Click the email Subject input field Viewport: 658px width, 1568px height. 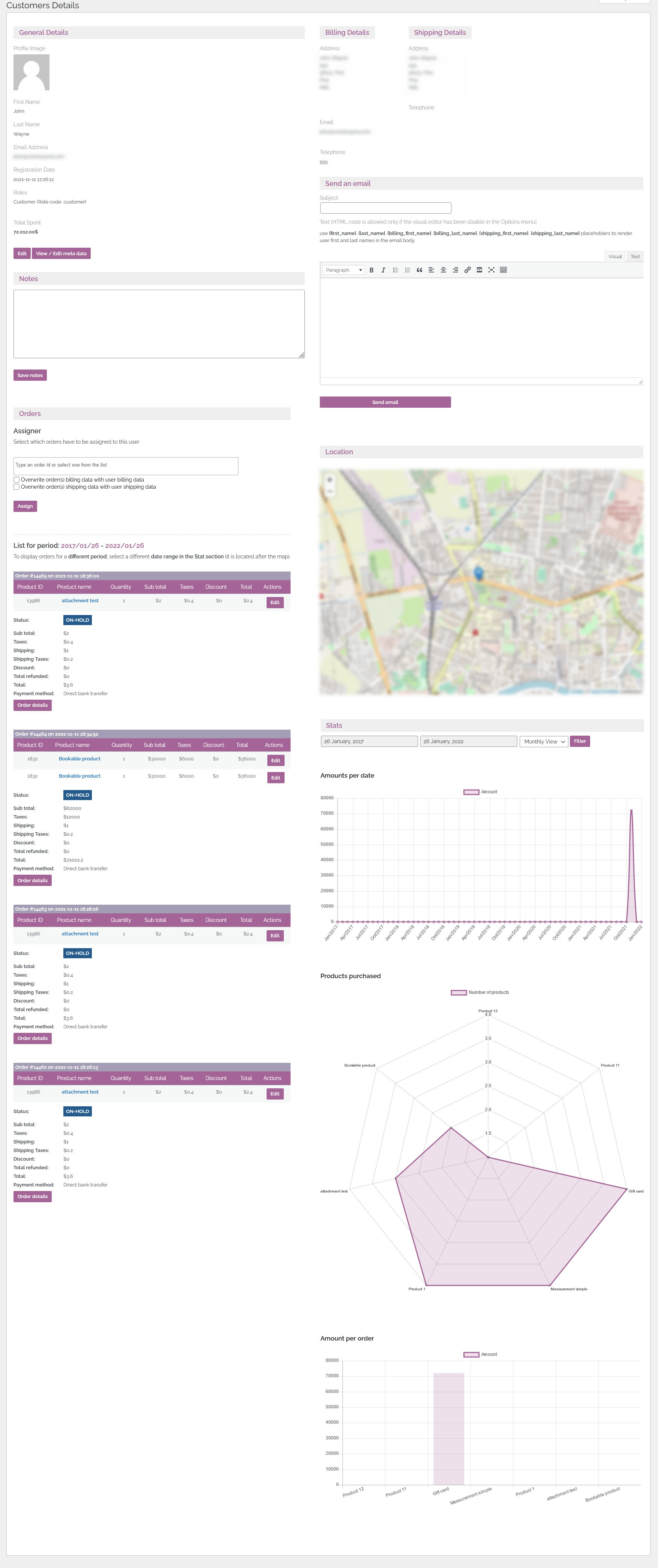[385, 208]
